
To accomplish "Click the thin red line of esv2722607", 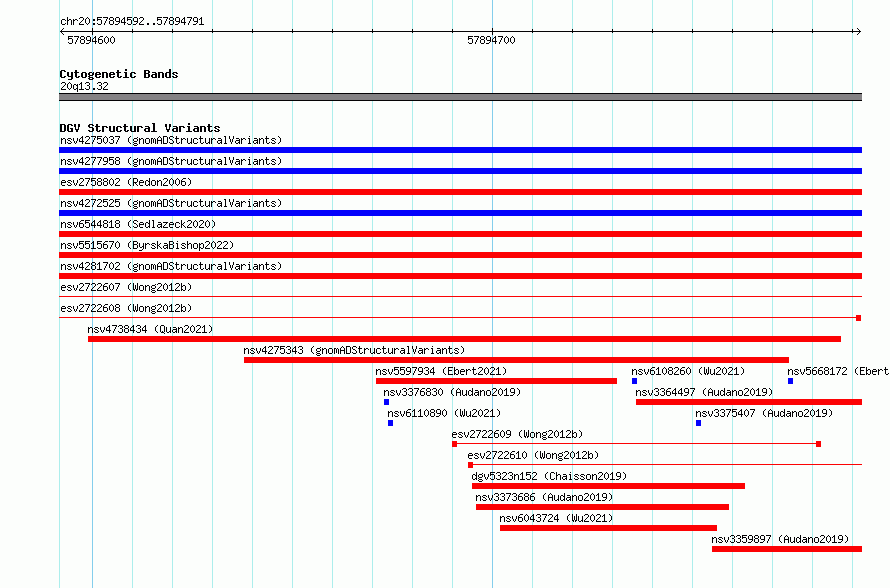I will (460, 297).
